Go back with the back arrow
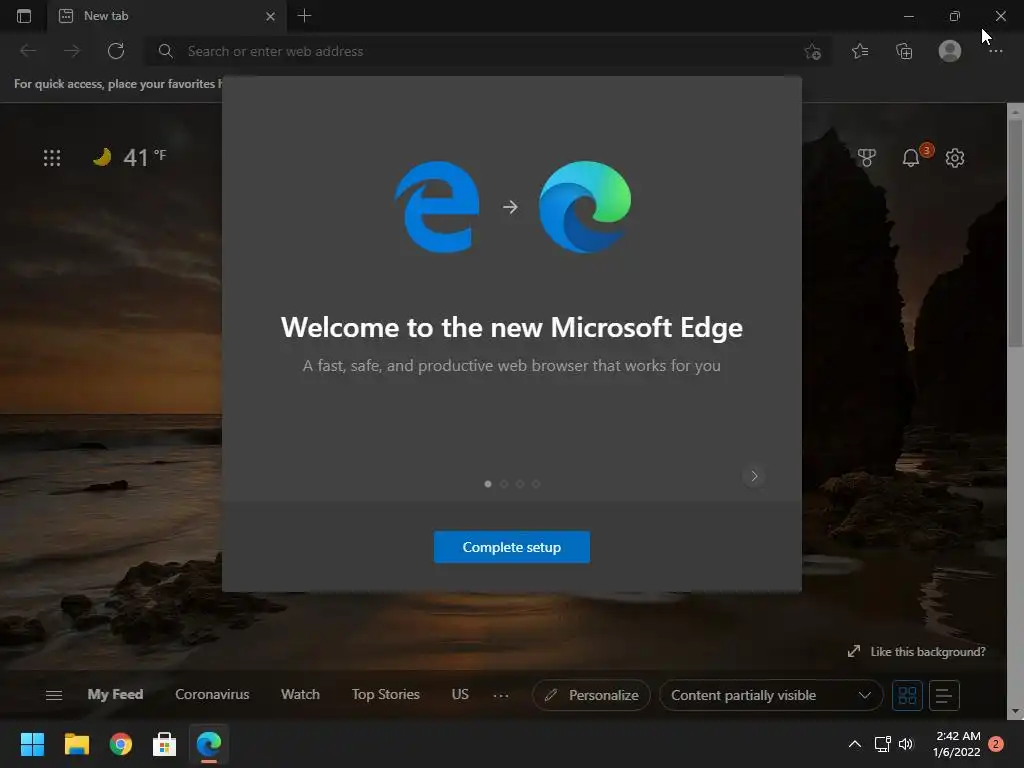This screenshot has width=1024, height=768. click(28, 51)
